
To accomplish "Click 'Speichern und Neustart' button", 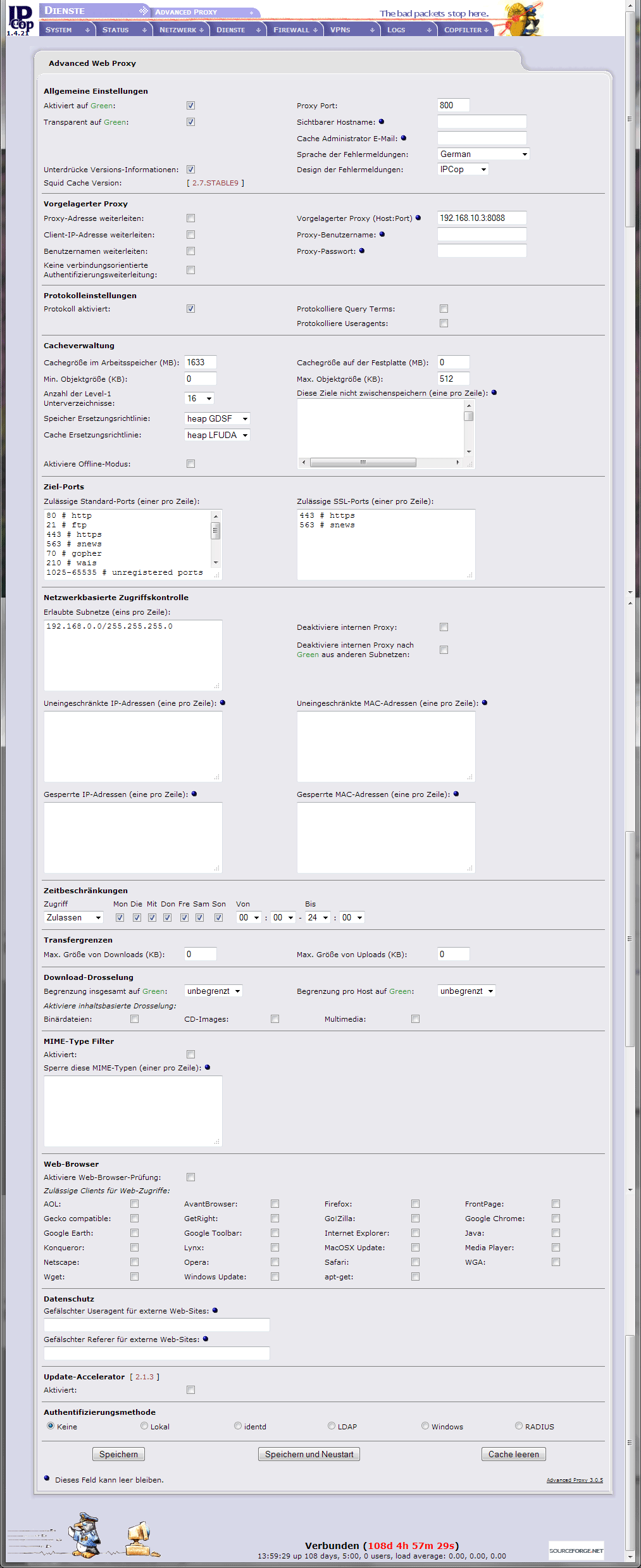I will (309, 1454).
